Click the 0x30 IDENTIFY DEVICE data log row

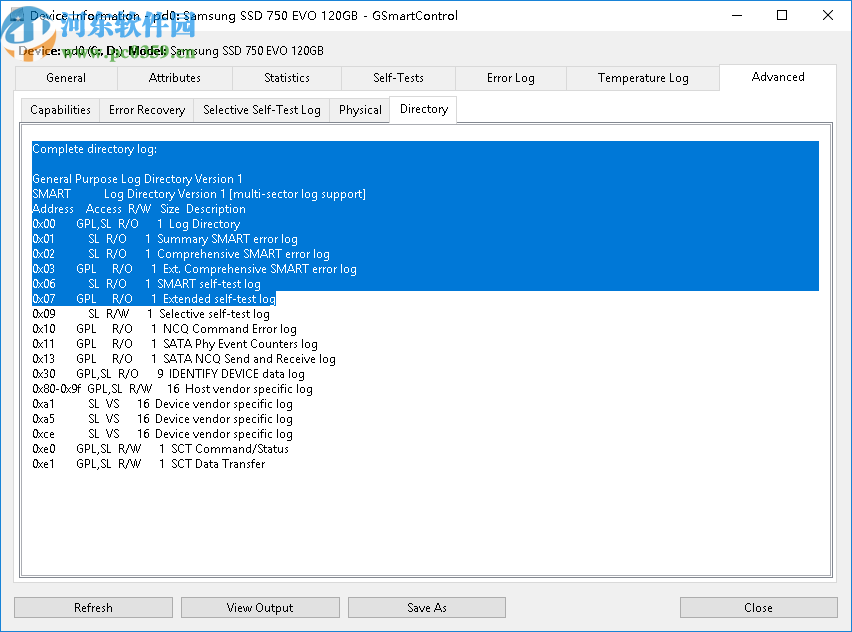coord(168,374)
